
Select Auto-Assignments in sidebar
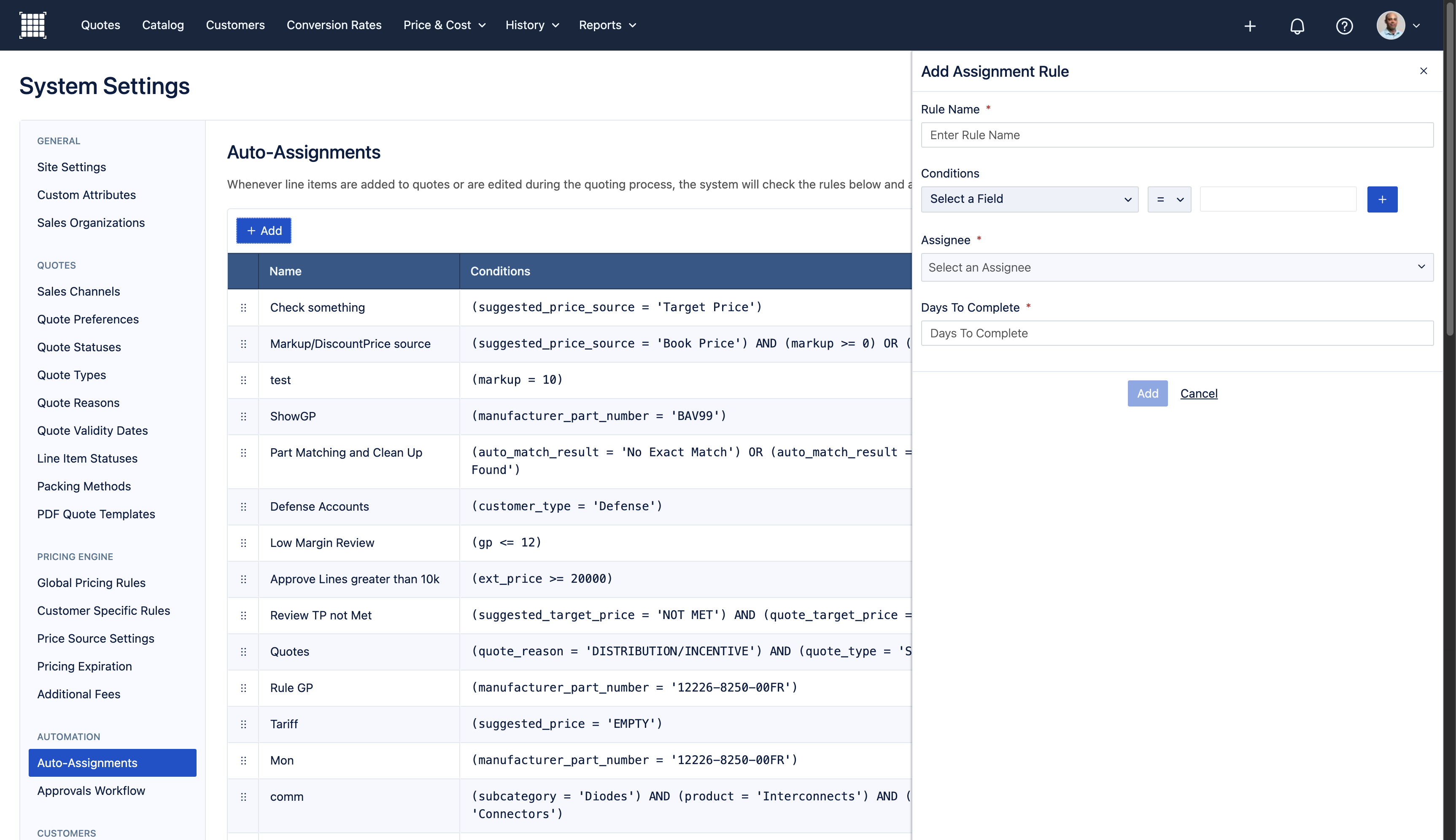pos(113,763)
